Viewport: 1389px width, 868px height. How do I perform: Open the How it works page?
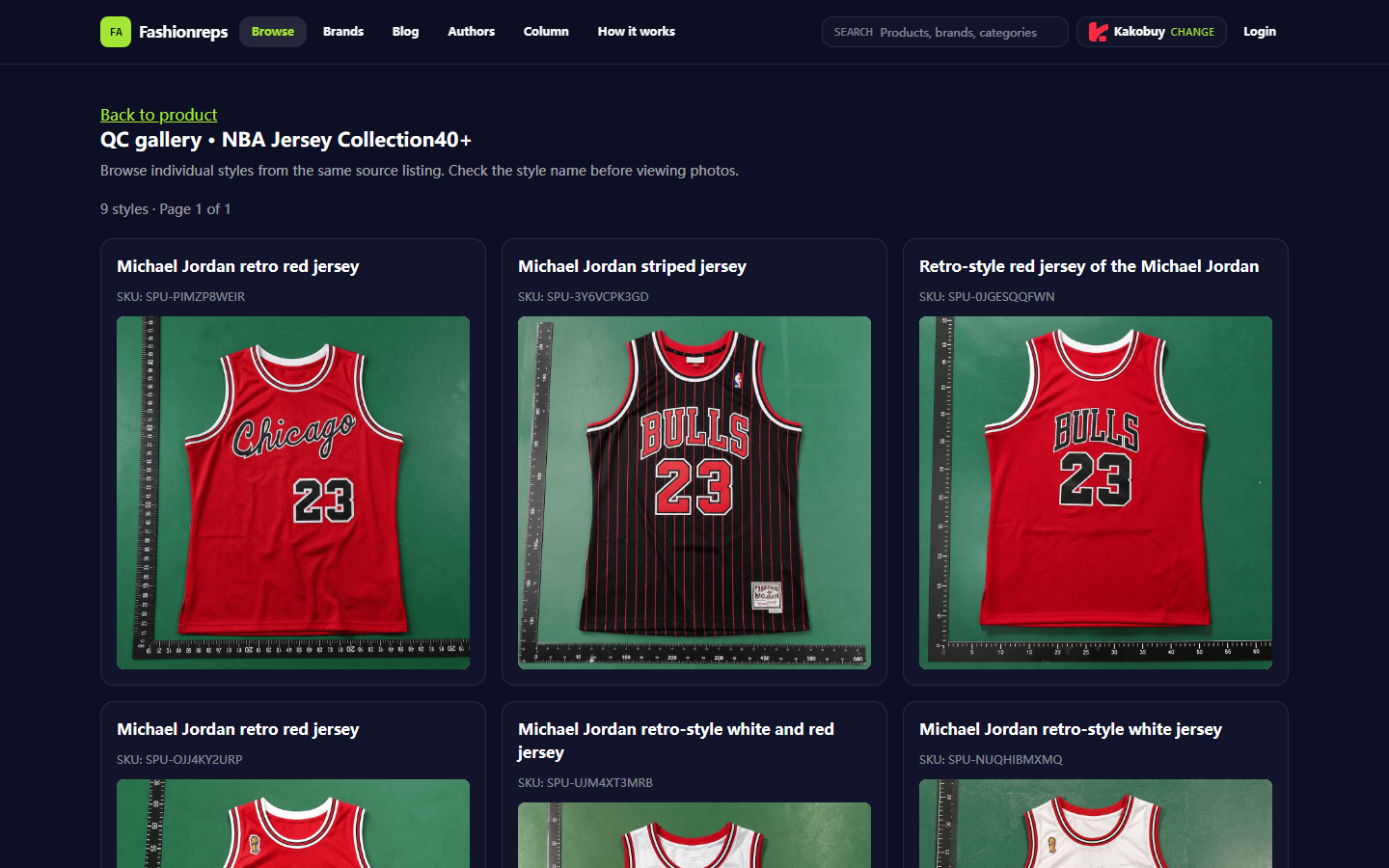pyautogui.click(x=637, y=32)
